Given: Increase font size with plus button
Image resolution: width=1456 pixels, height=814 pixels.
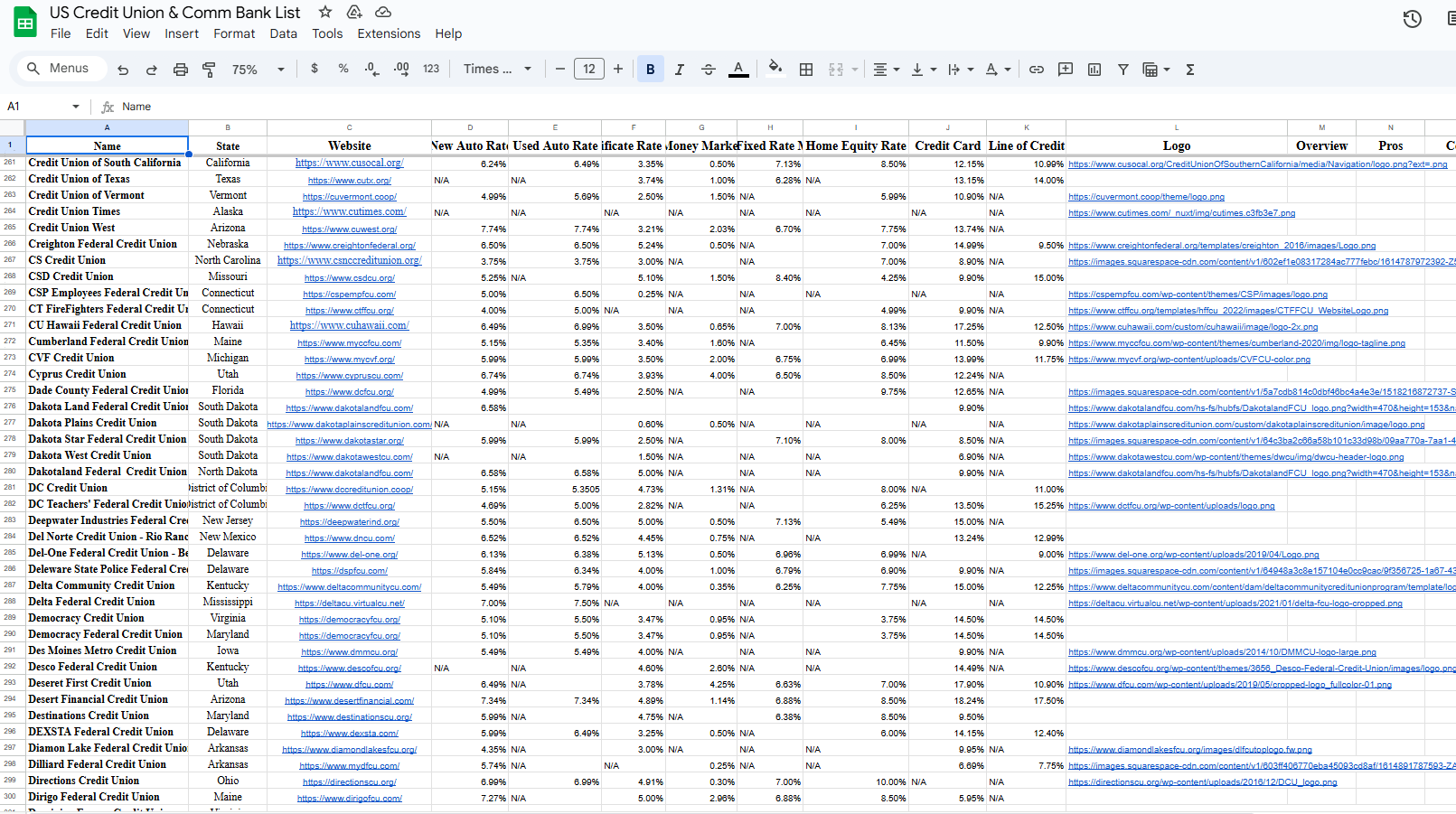Looking at the screenshot, I should pyautogui.click(x=618, y=69).
